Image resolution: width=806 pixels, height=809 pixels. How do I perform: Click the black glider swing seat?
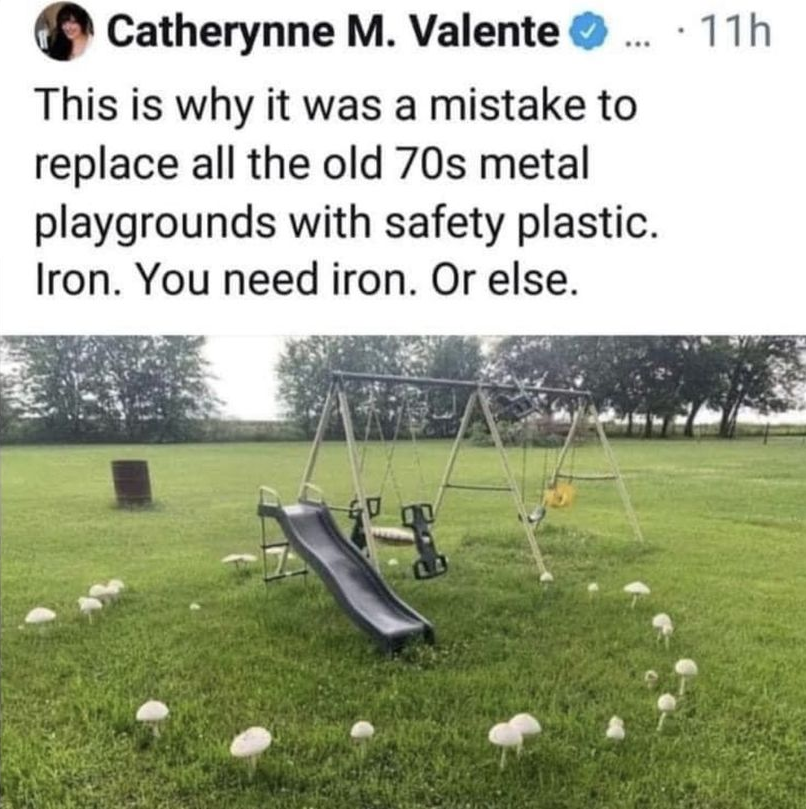pos(426,540)
